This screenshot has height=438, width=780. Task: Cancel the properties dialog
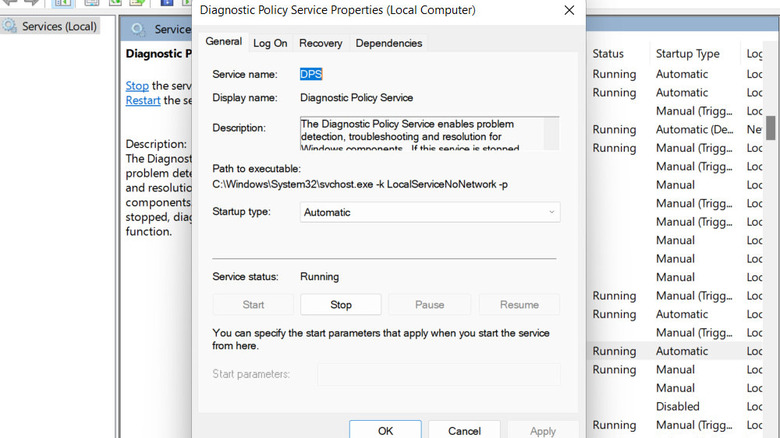(464, 430)
